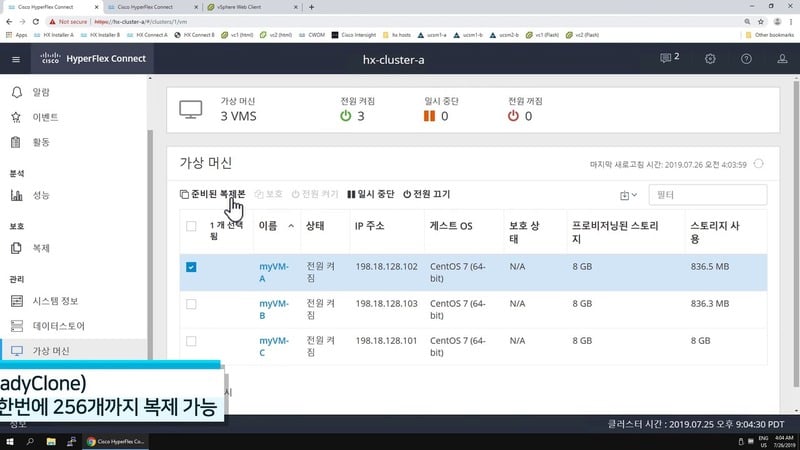800x450 pixels.
Task: Click the 3 VMS summary text
Action: [x=238, y=116]
